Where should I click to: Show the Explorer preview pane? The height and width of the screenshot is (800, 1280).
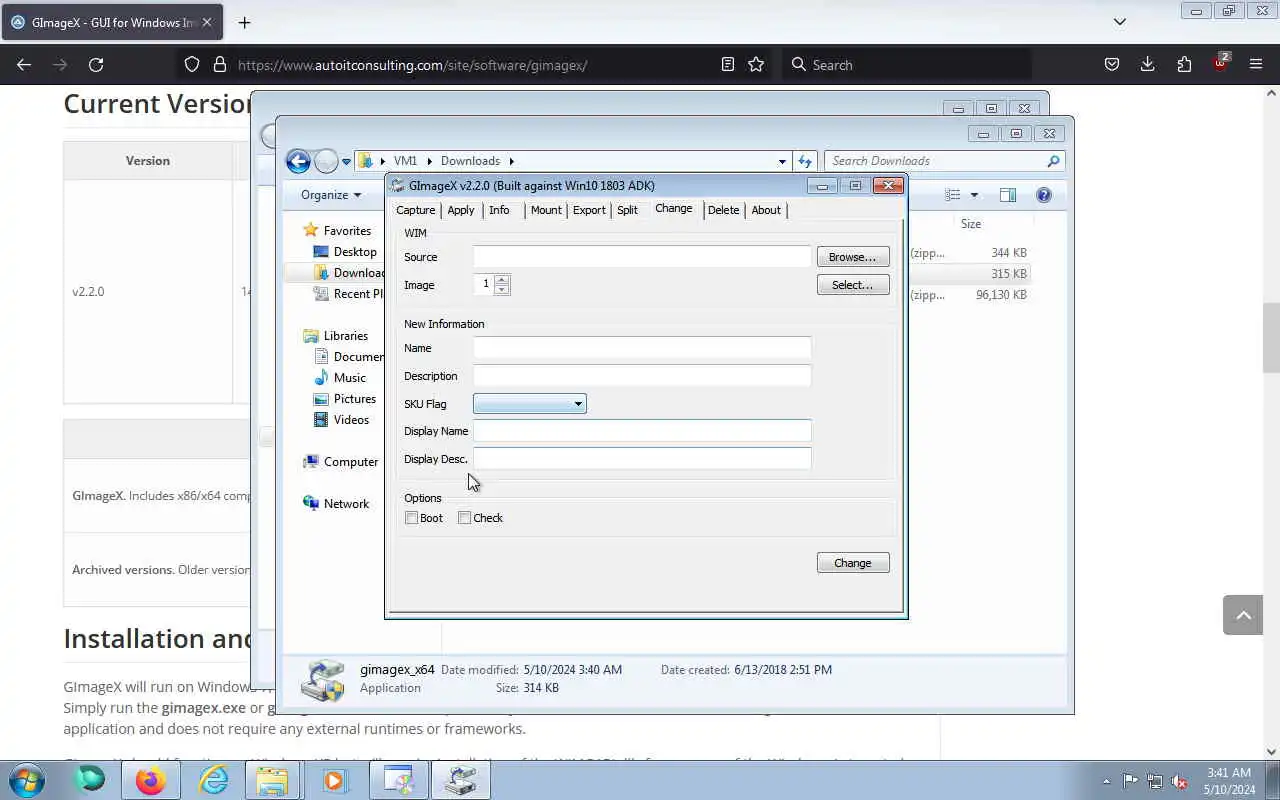(x=1008, y=195)
